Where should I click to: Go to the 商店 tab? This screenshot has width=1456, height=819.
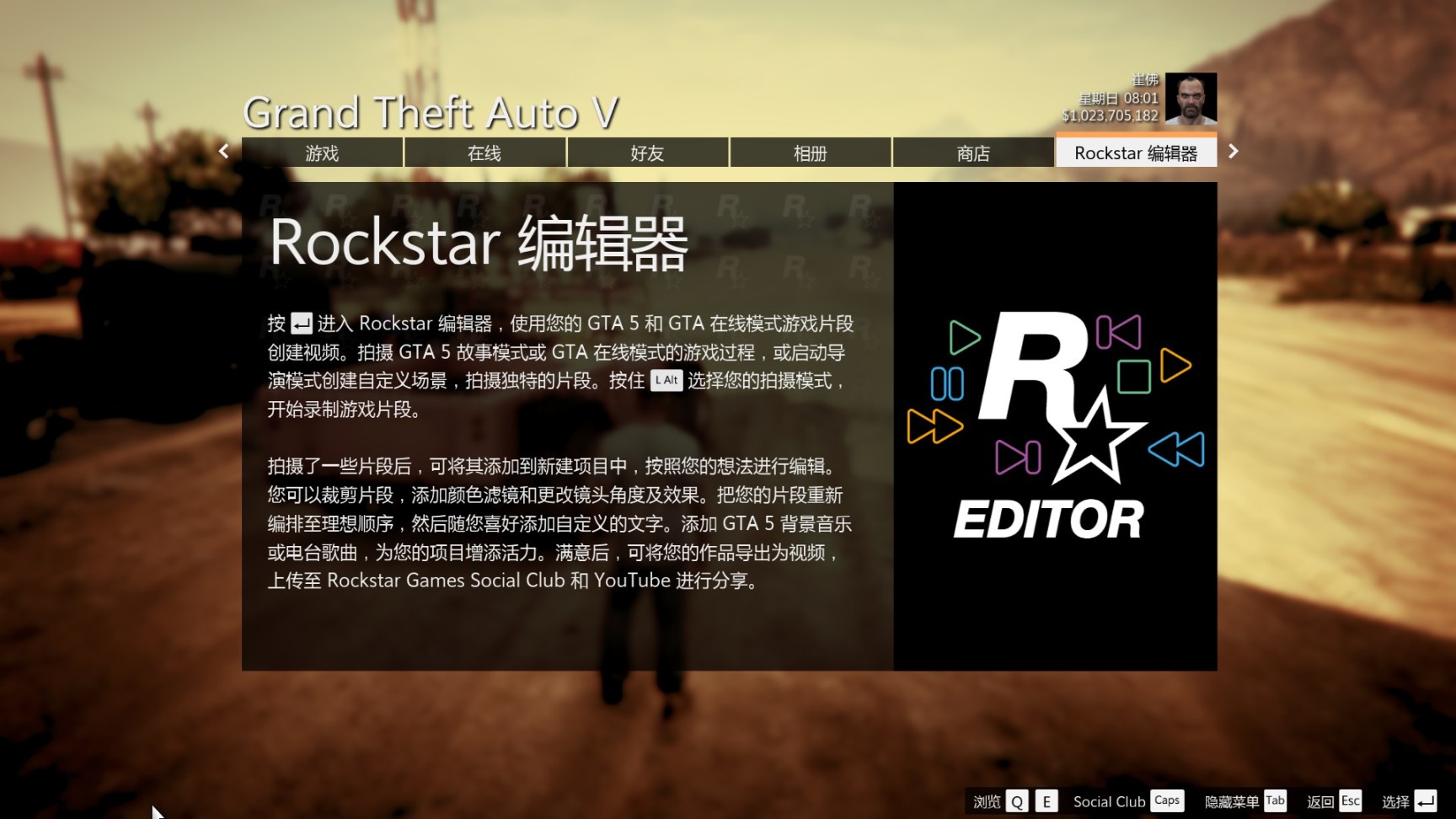[972, 153]
